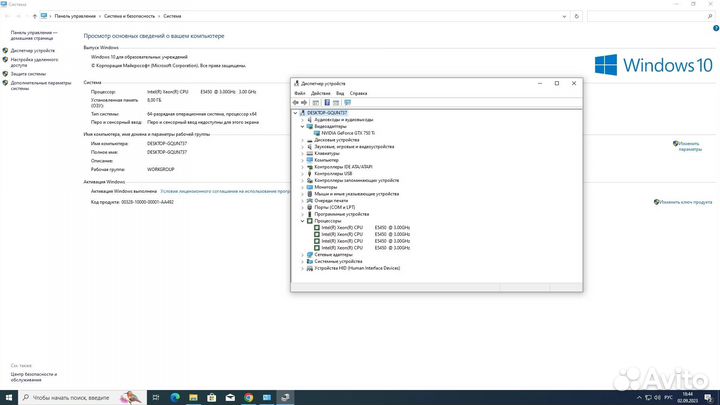
Task: Open Дополнительные параметры системы link
Action: (41, 85)
